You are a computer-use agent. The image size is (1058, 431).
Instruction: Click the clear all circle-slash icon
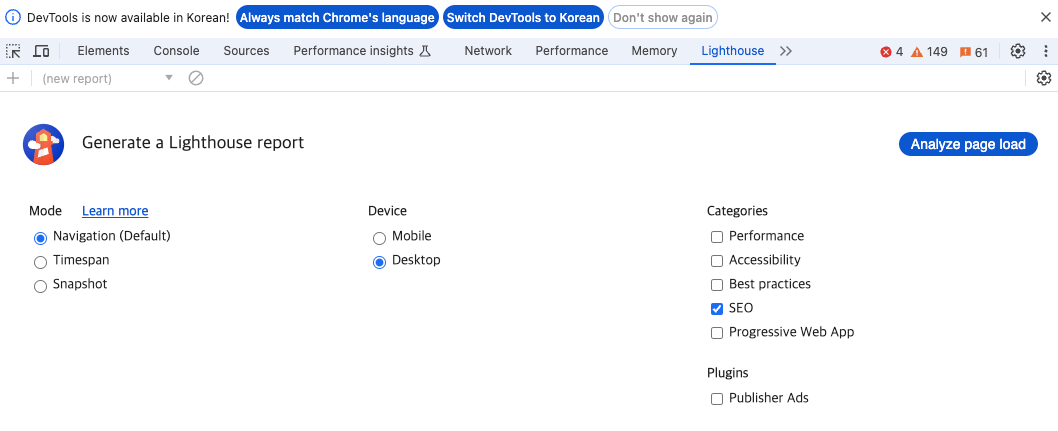click(x=196, y=78)
